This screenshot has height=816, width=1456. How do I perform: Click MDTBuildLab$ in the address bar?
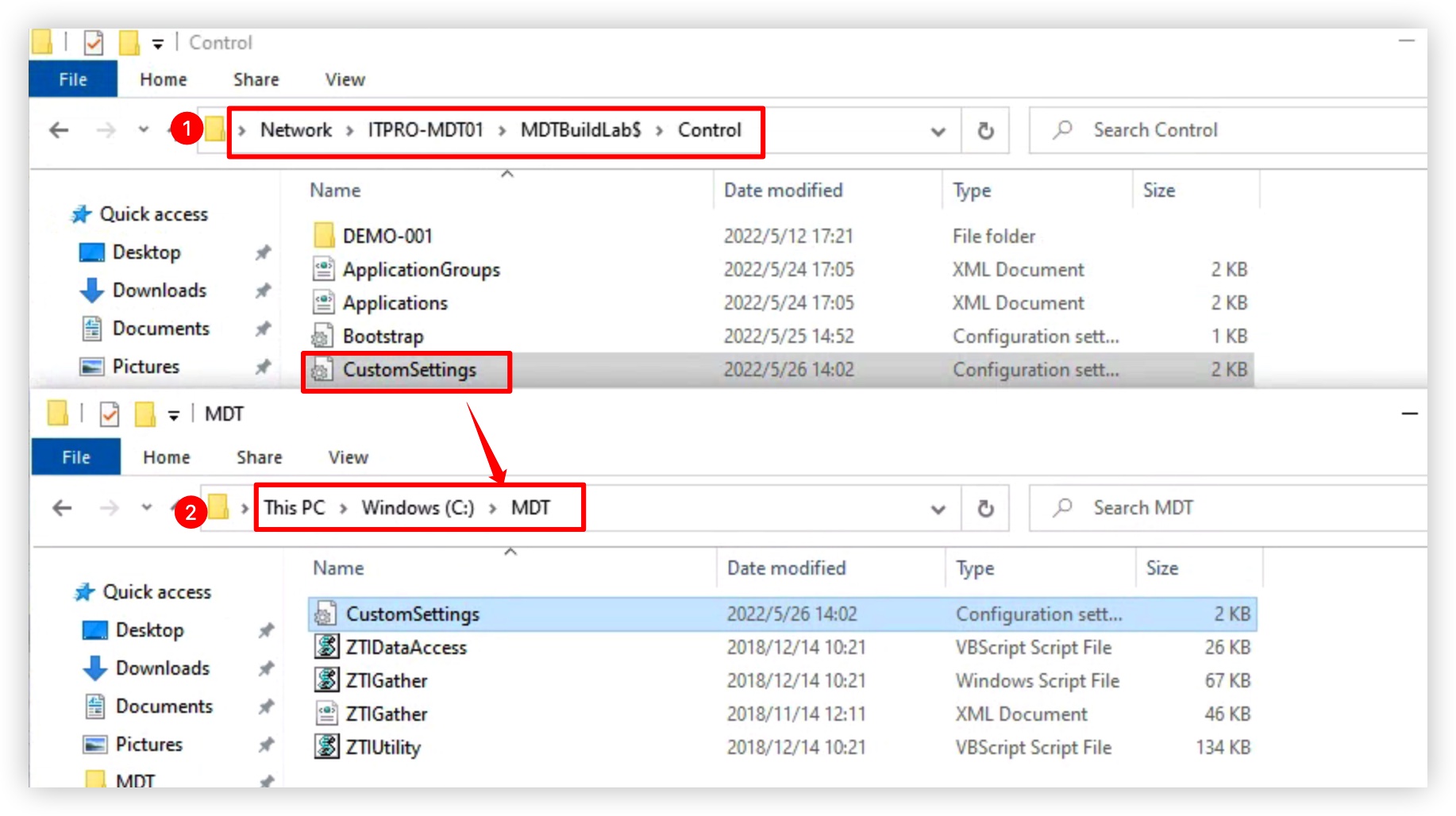click(x=580, y=130)
